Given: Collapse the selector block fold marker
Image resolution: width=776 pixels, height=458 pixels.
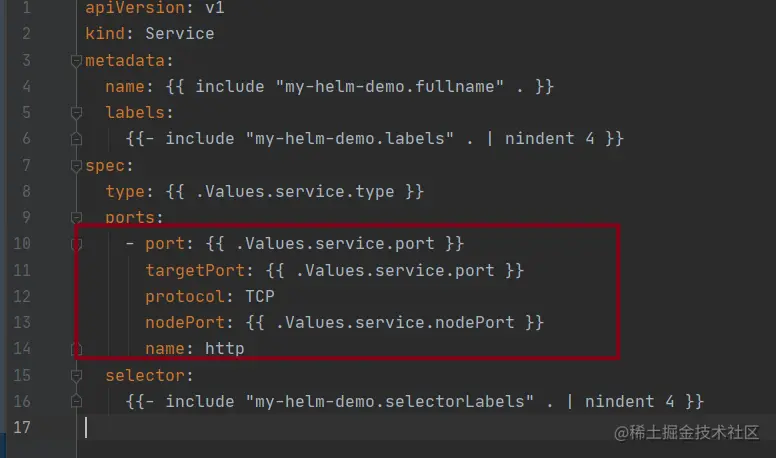Looking at the screenshot, I should click(x=76, y=376).
